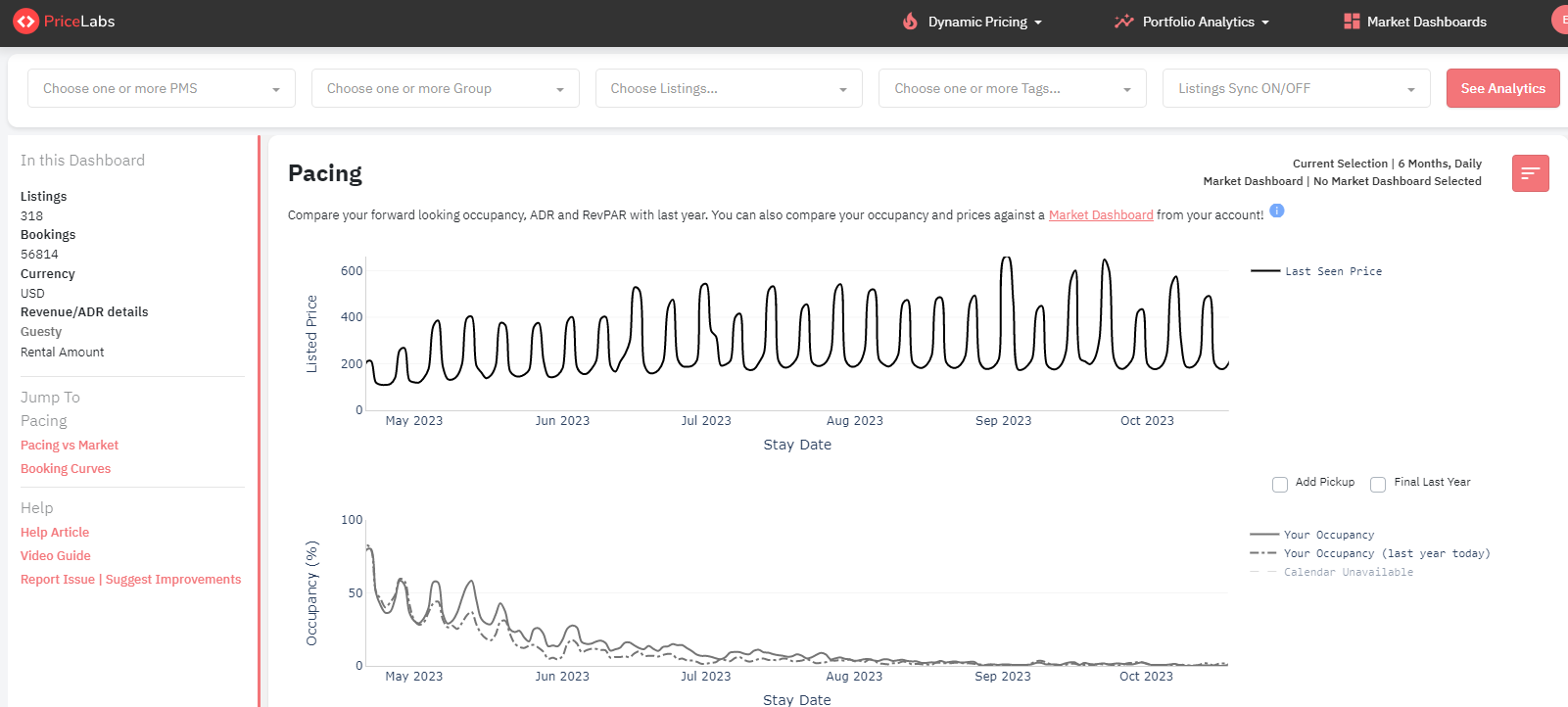Click the See Analytics button
The height and width of the screenshot is (707, 1568).
click(1502, 88)
